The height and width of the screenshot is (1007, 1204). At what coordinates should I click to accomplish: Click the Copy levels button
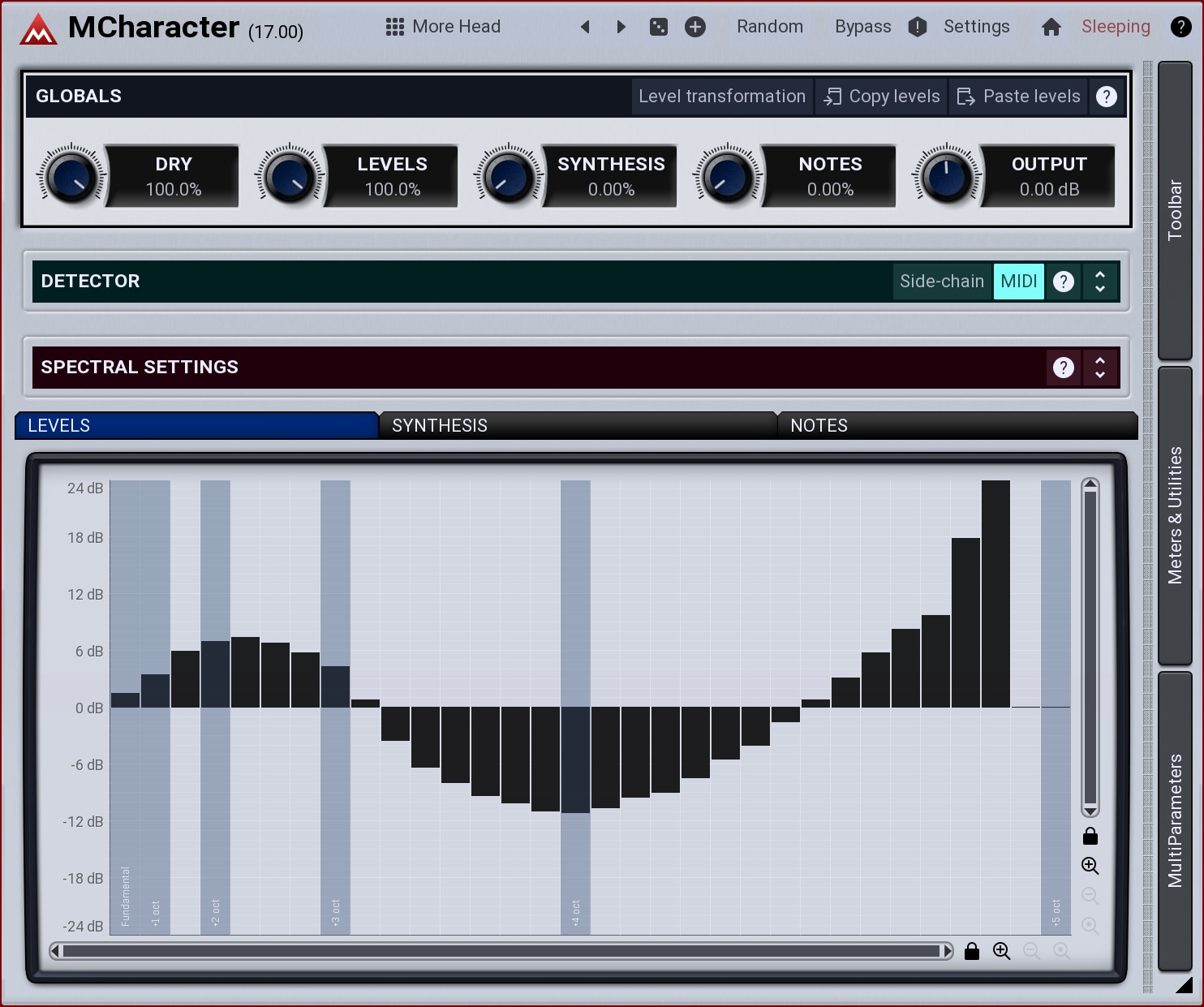click(881, 97)
